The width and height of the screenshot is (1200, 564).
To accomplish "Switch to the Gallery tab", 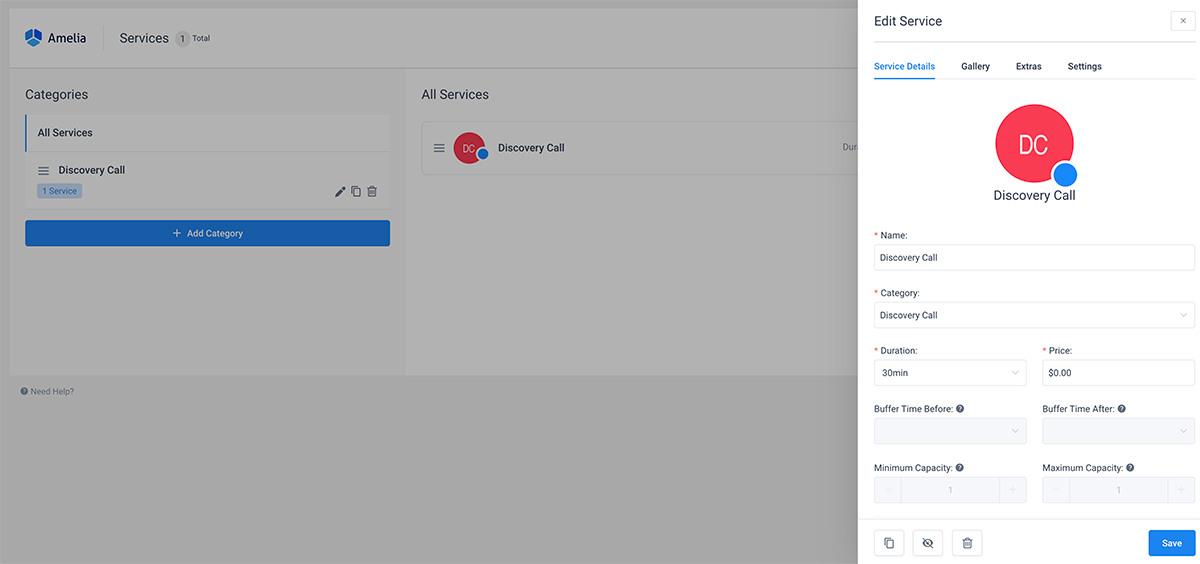I will tap(975, 66).
